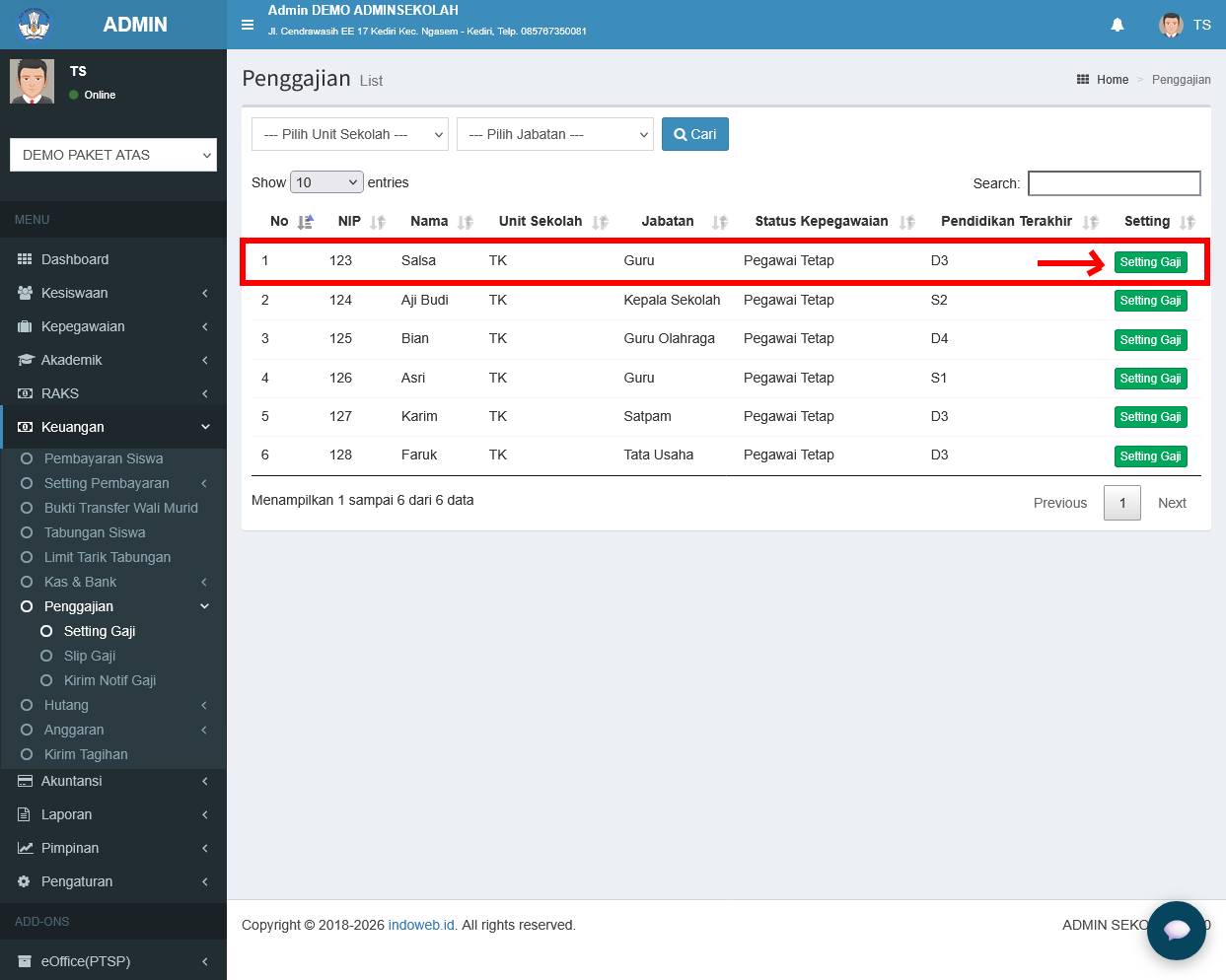The height and width of the screenshot is (980, 1226).
Task: Click Setting Gaji button for Bian
Action: click(x=1150, y=340)
